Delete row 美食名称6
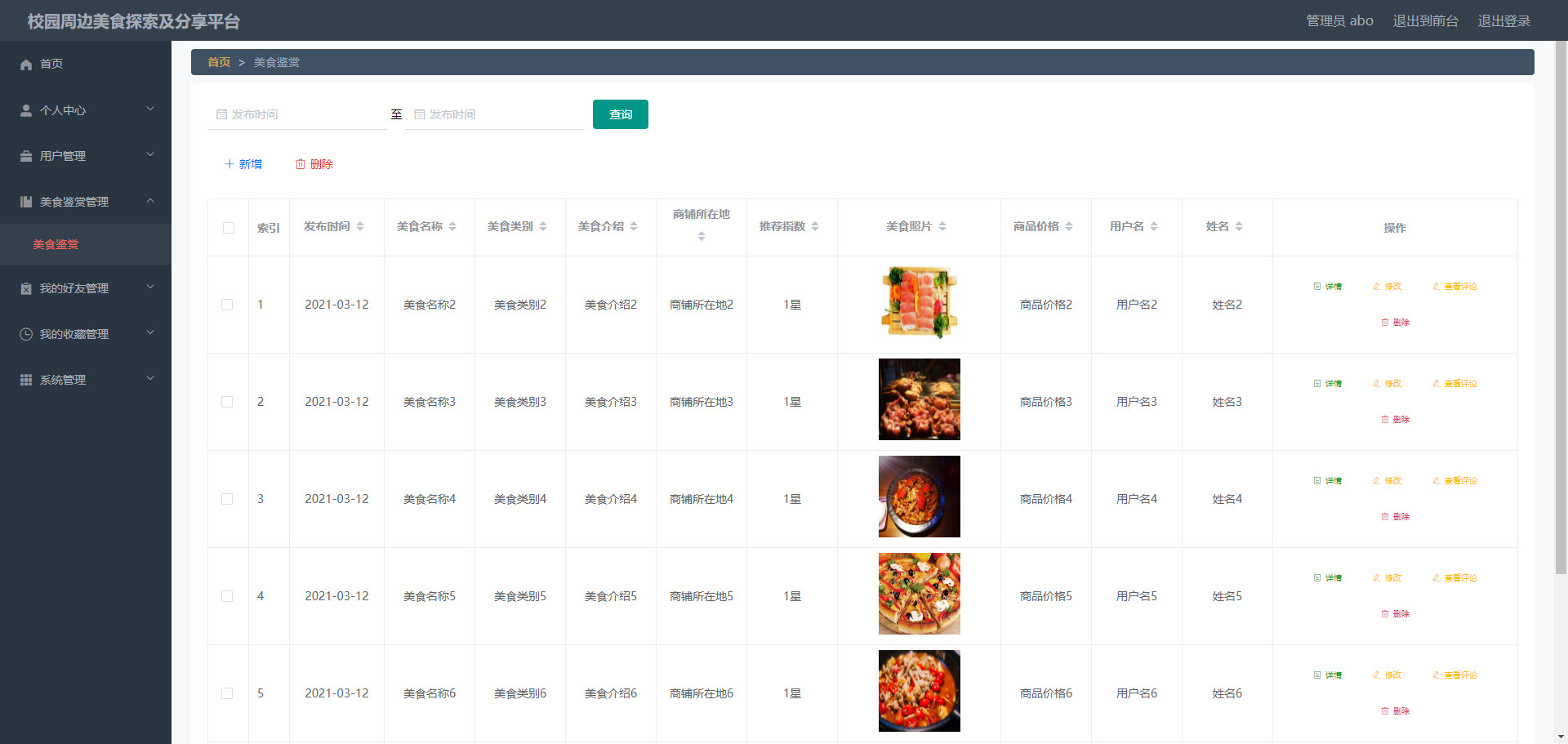Viewport: 1568px width, 744px height. pos(1395,711)
